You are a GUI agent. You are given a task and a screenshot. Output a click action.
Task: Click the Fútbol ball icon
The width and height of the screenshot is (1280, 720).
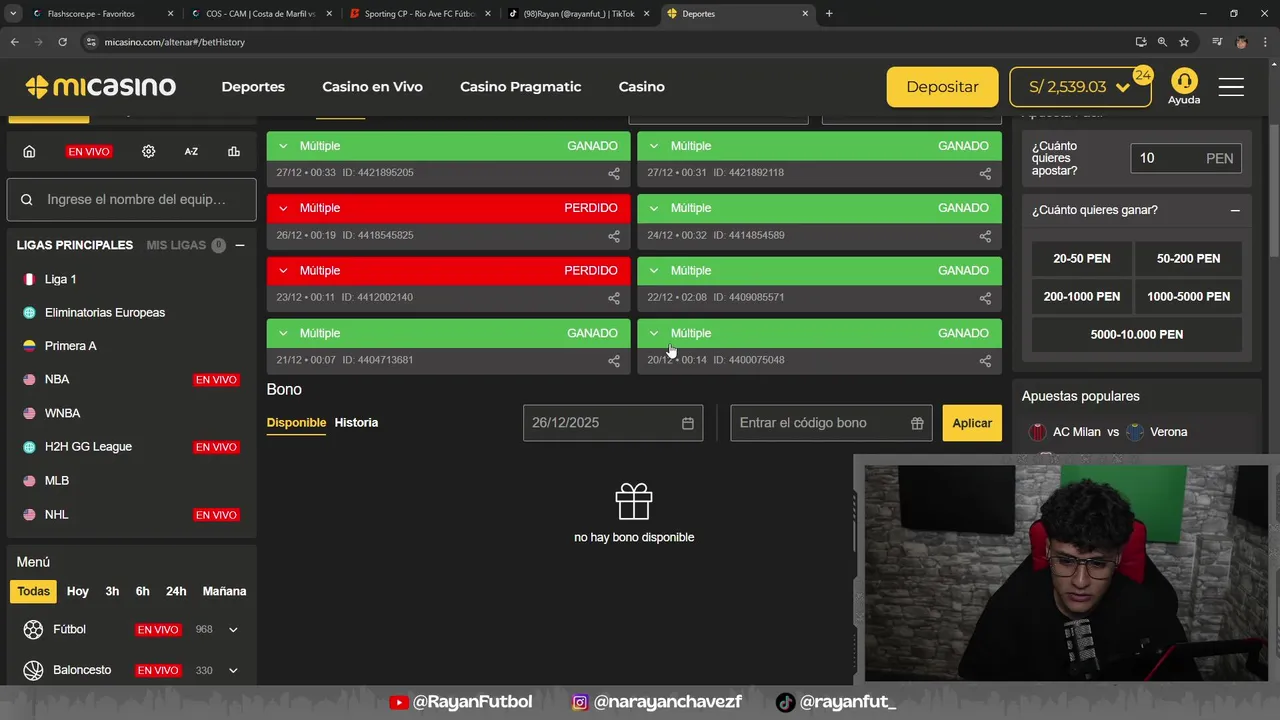click(34, 630)
